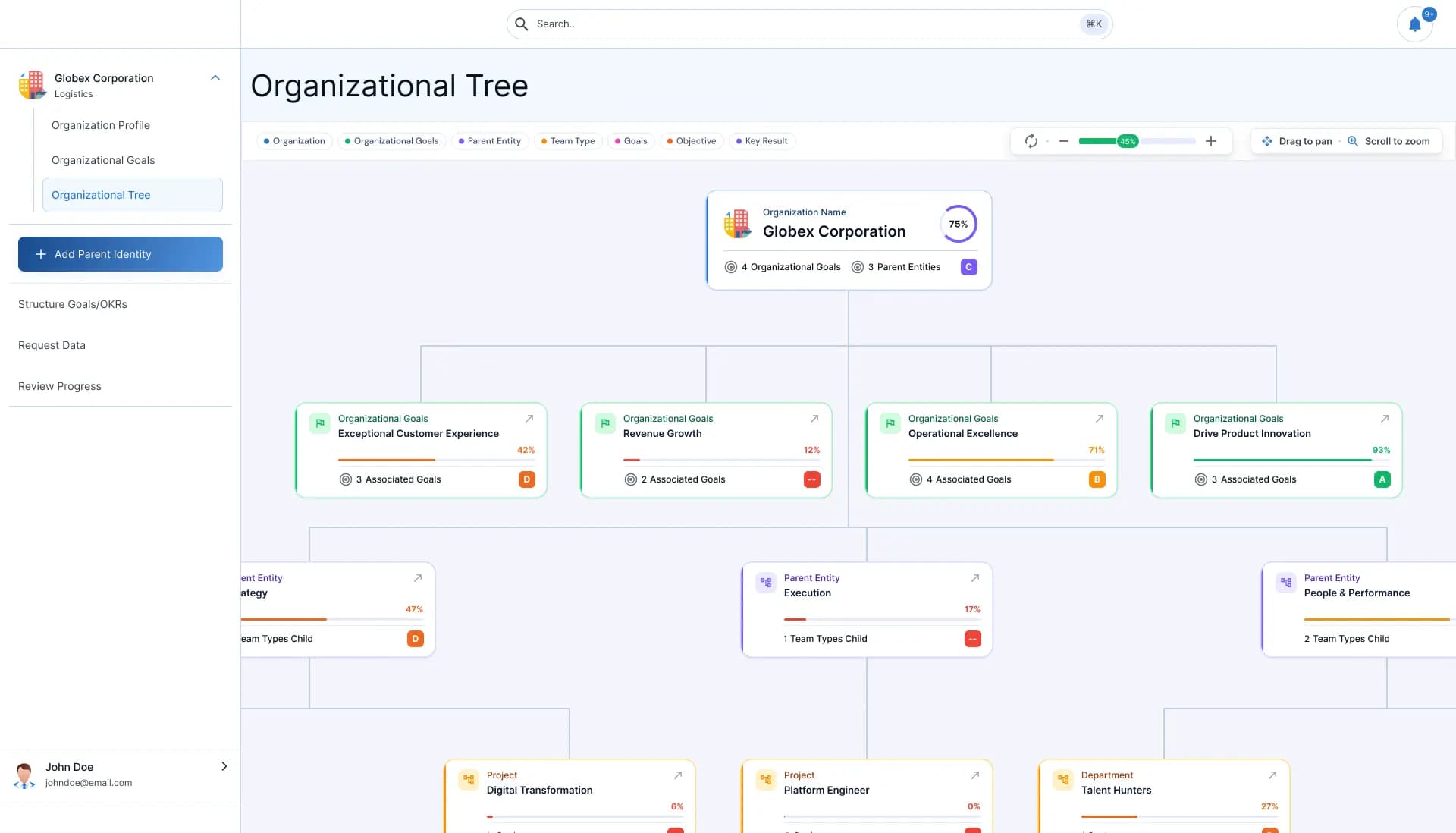Open Platform Engineer project arrow icon
Screen dimensions: 1456x833
975,775
